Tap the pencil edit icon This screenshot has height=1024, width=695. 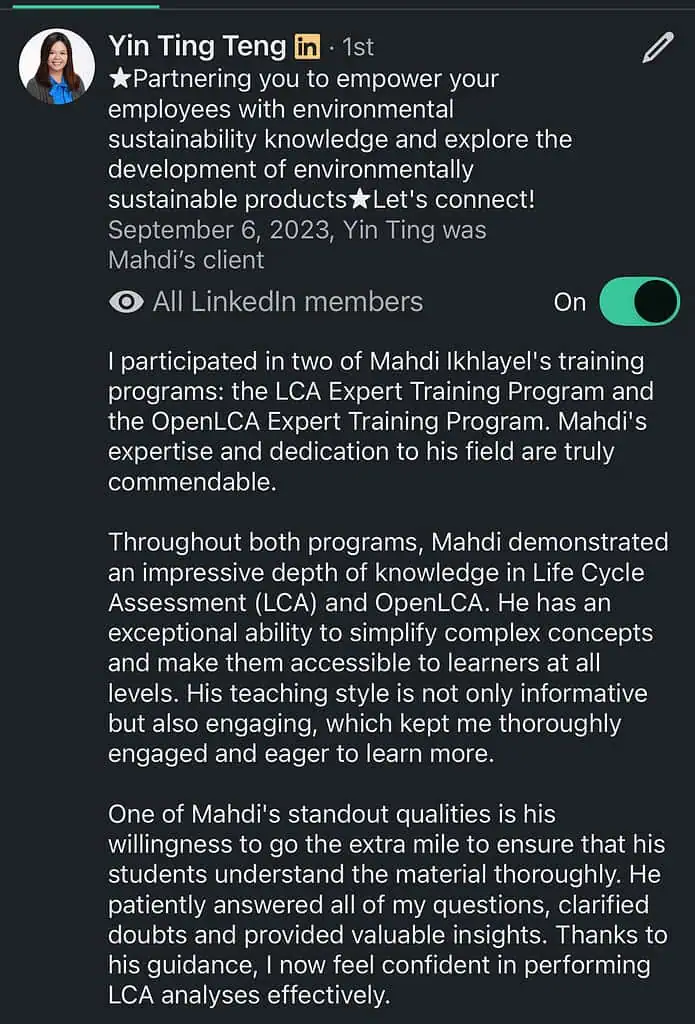coord(658,47)
